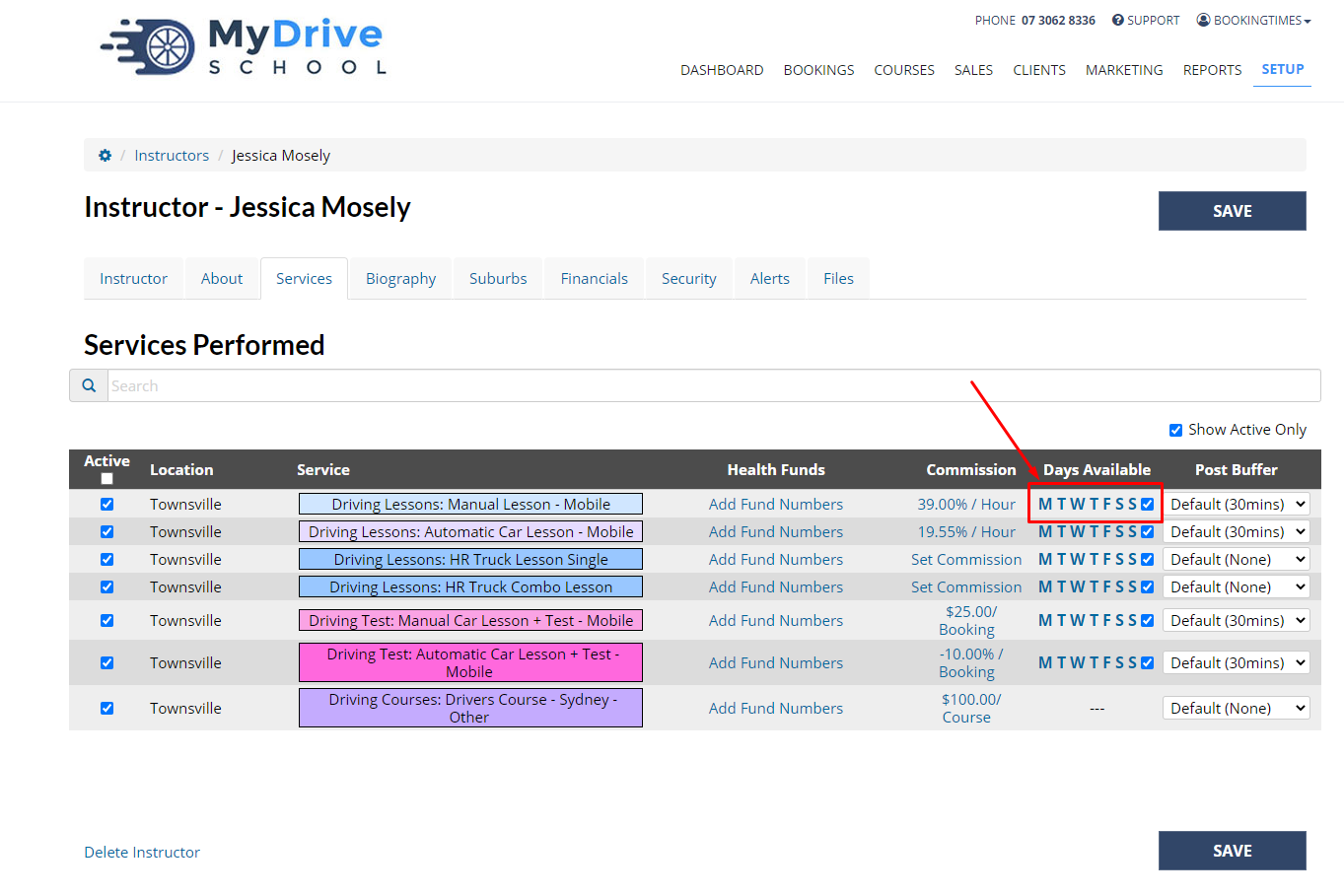Viewport: 1344px width, 896px height.
Task: Open Post Buffer dropdown for HR Truck Lesson Single
Action: [x=1237, y=559]
